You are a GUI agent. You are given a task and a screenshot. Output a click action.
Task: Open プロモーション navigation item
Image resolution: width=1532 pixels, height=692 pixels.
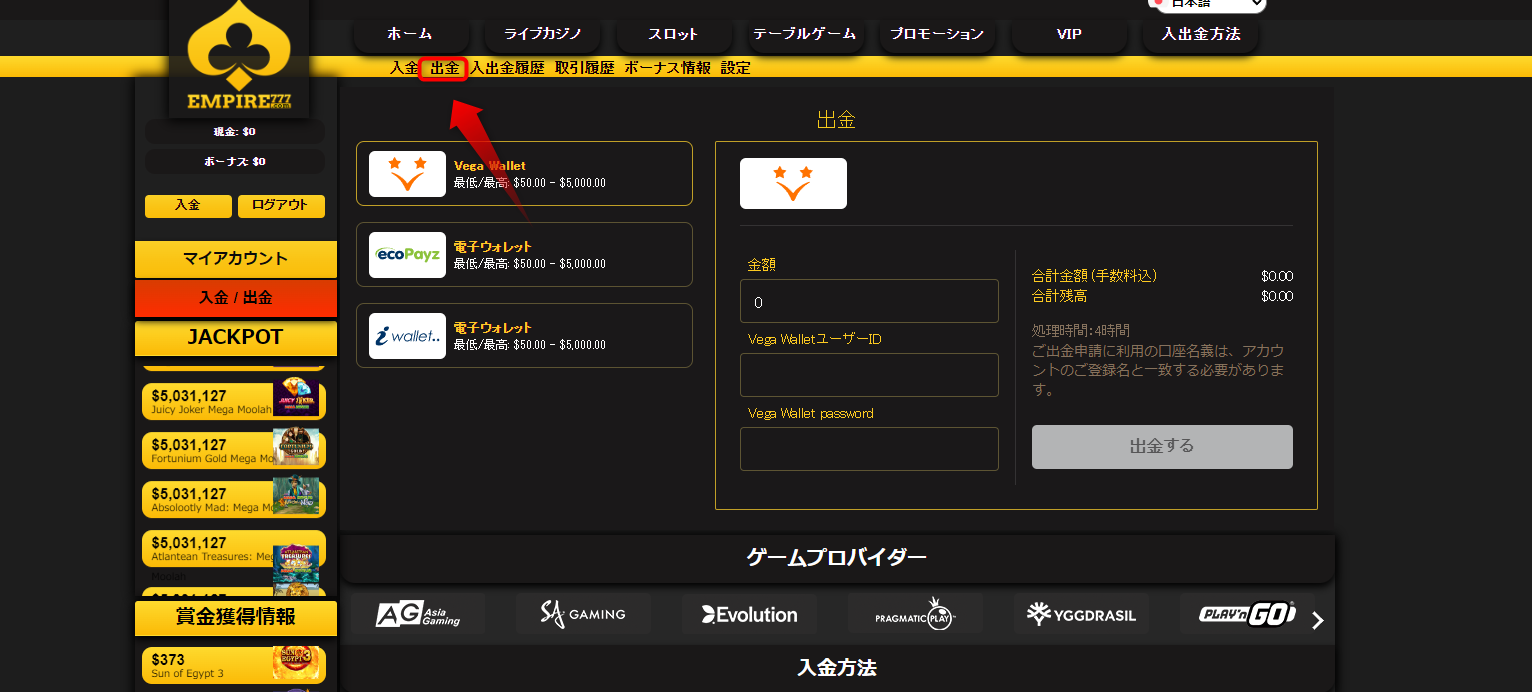click(937, 34)
